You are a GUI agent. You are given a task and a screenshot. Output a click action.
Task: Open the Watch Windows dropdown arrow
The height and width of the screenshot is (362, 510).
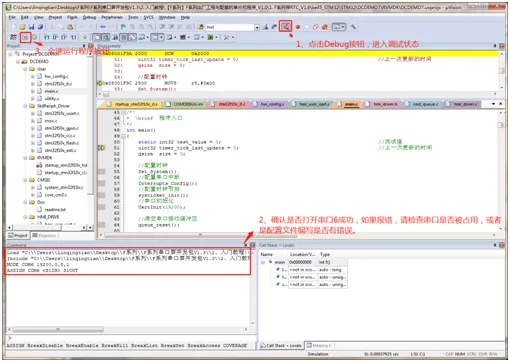pos(147,37)
